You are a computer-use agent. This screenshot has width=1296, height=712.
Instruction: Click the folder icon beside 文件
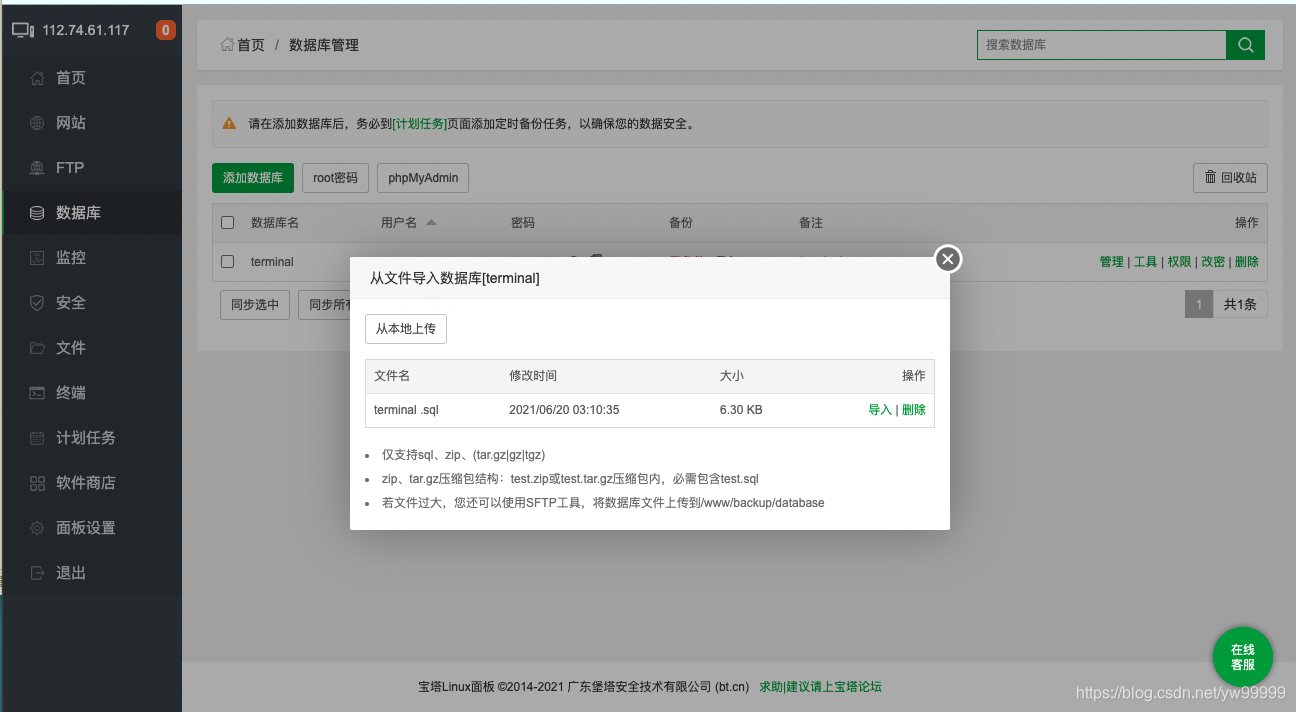click(x=38, y=348)
